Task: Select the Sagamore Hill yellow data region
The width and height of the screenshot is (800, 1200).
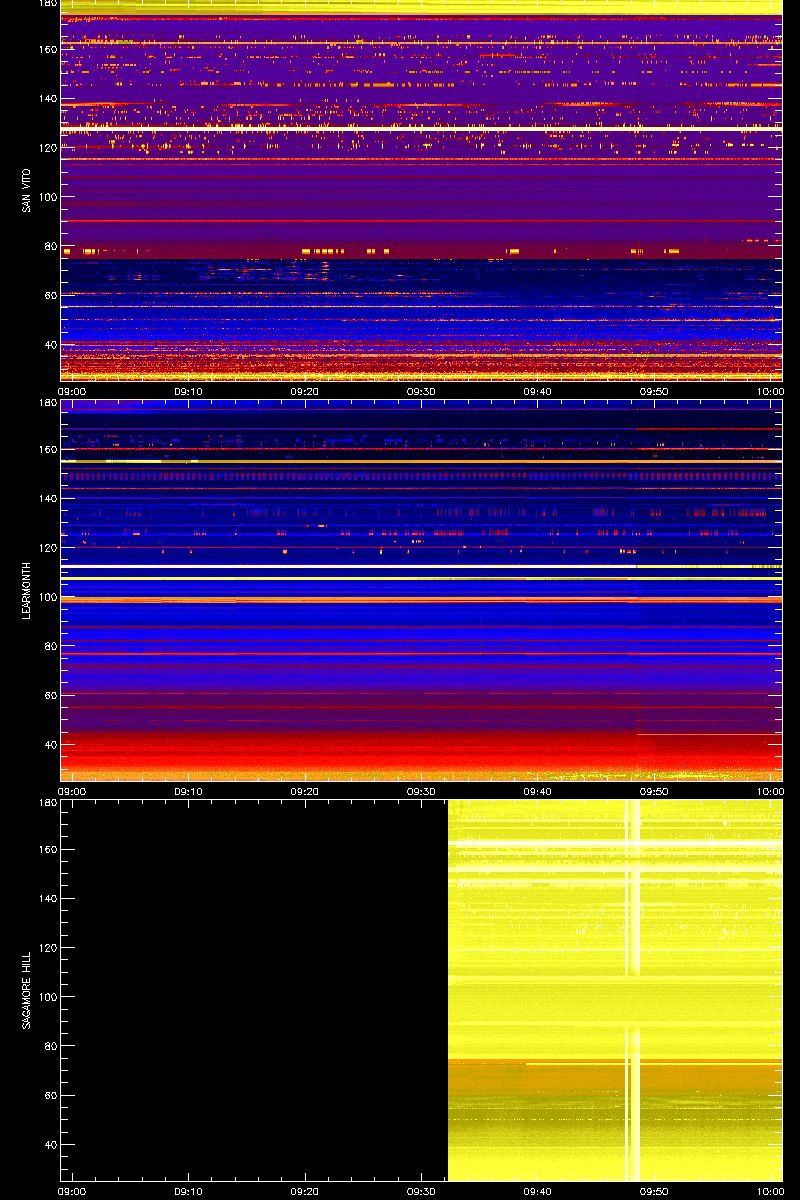Action: [615, 990]
